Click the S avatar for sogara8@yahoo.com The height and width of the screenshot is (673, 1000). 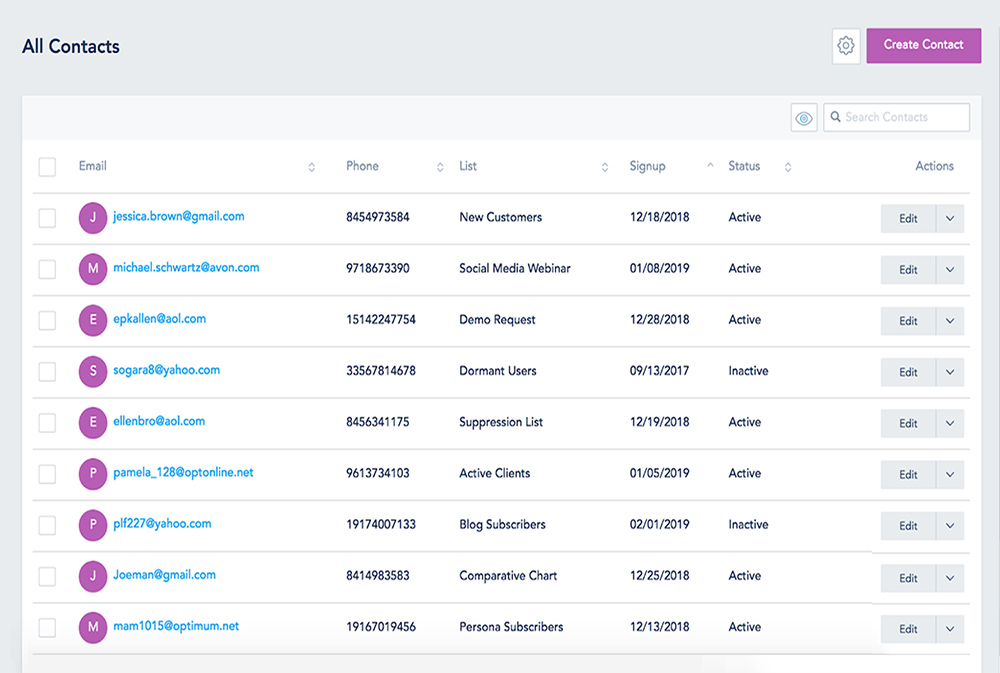[x=93, y=371]
